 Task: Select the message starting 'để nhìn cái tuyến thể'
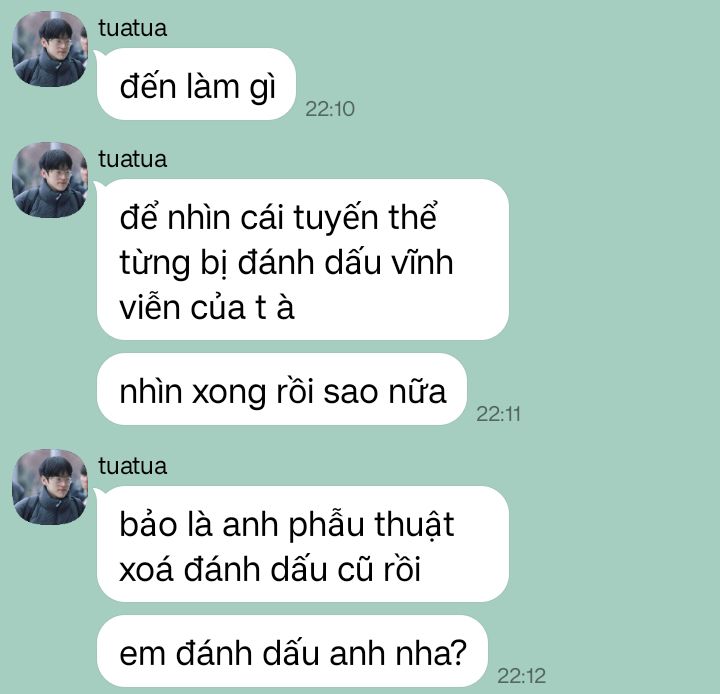click(303, 260)
